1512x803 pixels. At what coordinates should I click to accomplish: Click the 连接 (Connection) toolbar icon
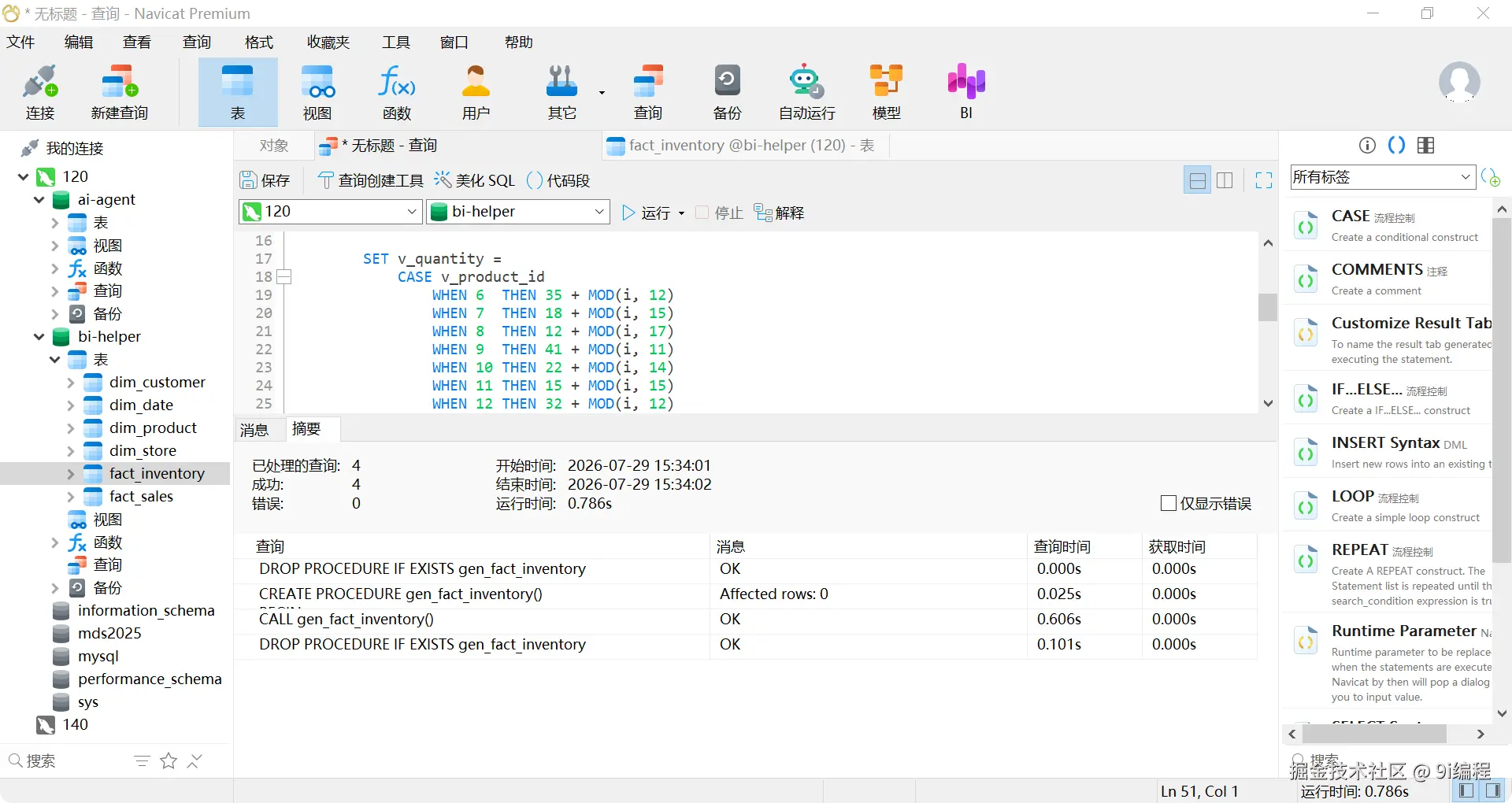pyautogui.click(x=40, y=92)
